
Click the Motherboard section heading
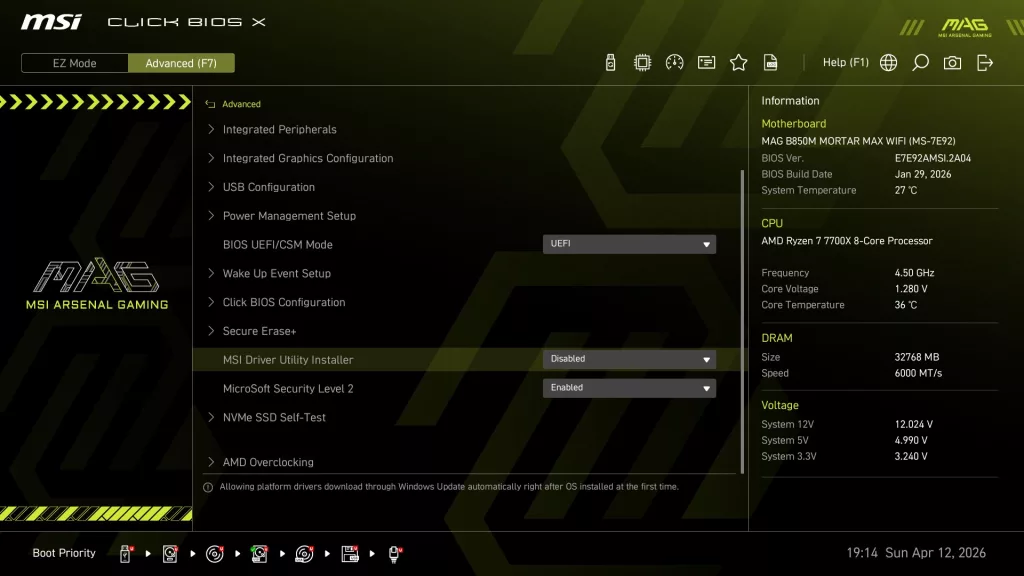click(x=793, y=123)
